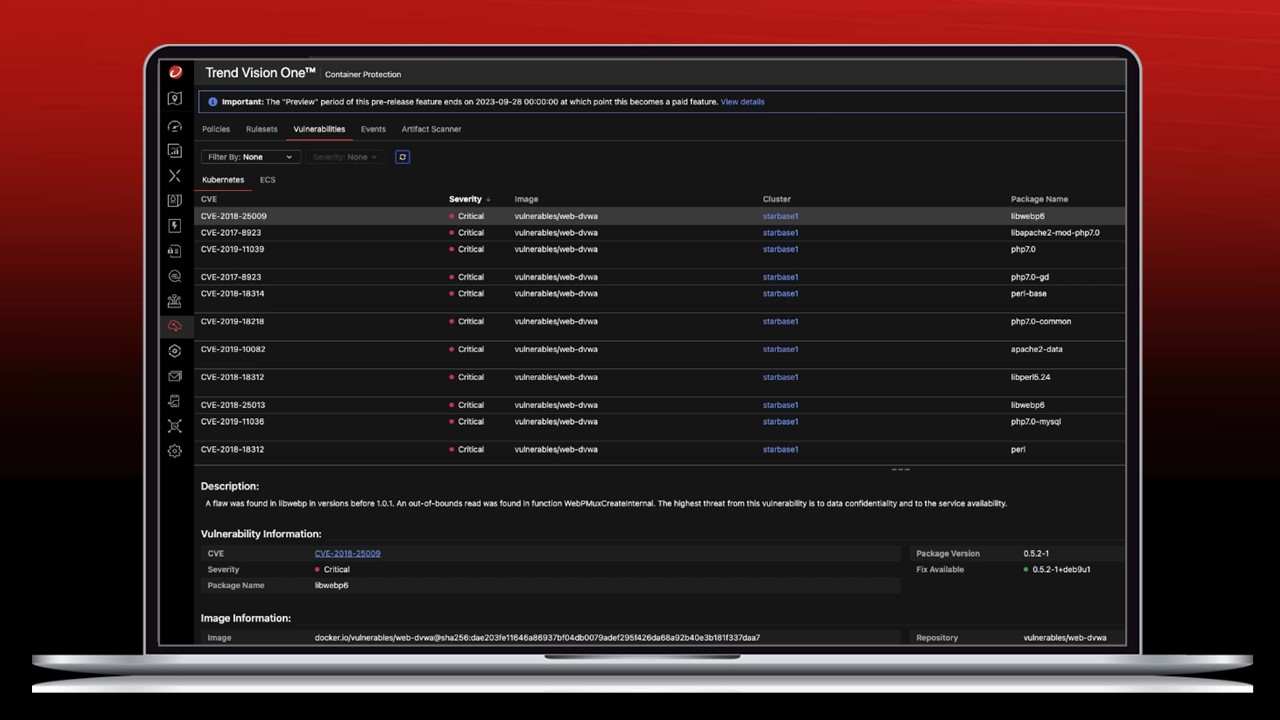Viewport: 1280px width, 720px height.
Task: Click the php7.0-gd package name
Action: (x=1030, y=277)
